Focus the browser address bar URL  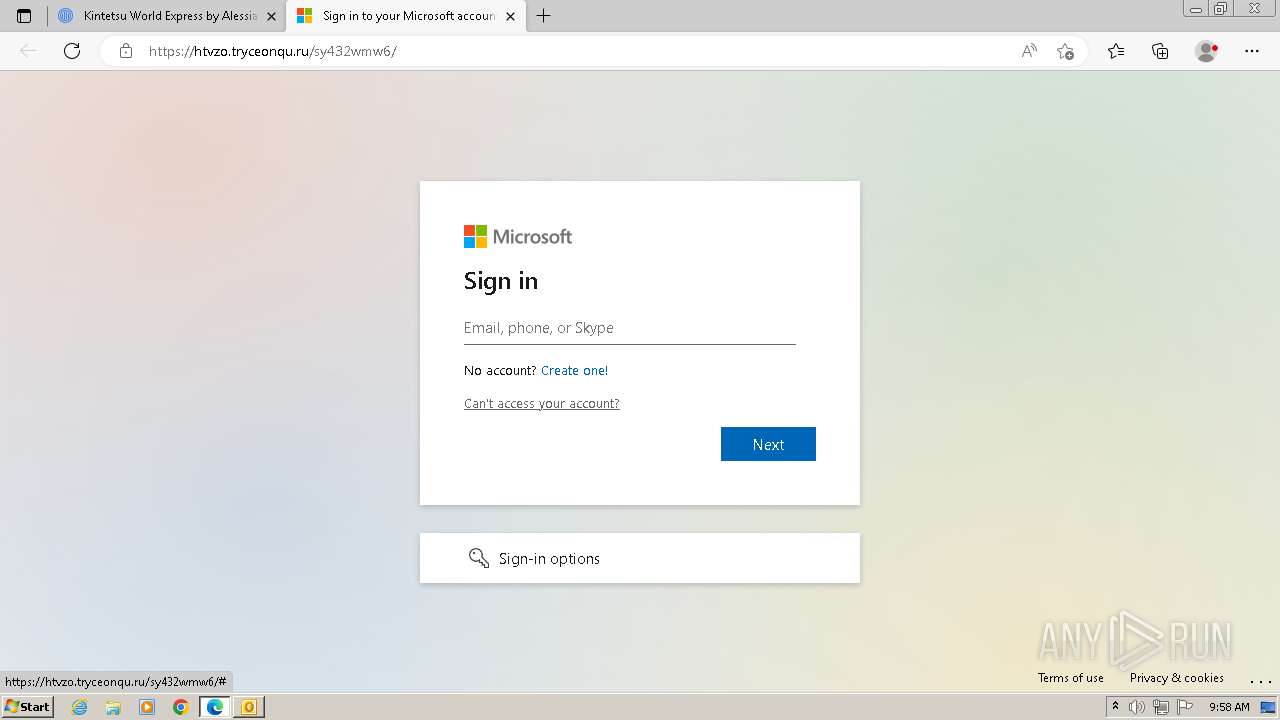(273, 51)
